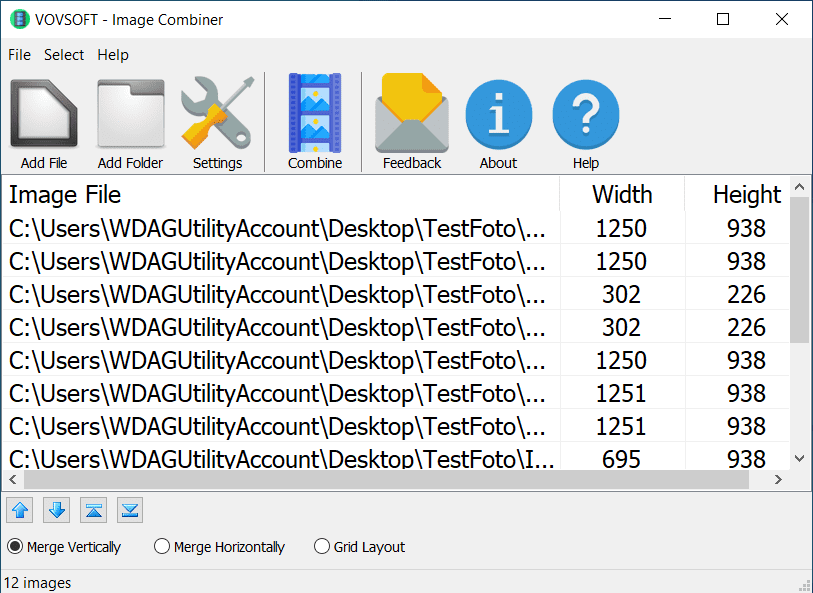The width and height of the screenshot is (813, 593).
Task: Move selected image to bottom of list
Action: [x=129, y=510]
